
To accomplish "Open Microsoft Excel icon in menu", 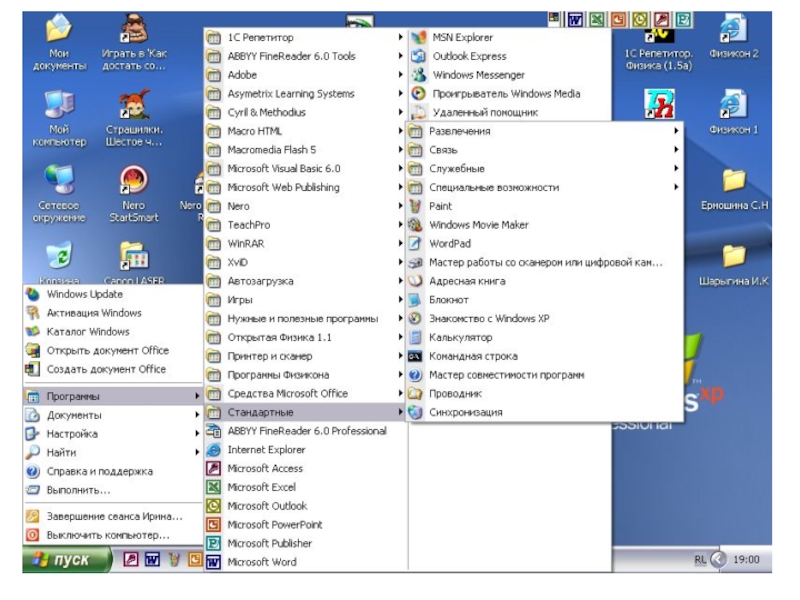I will (x=213, y=487).
